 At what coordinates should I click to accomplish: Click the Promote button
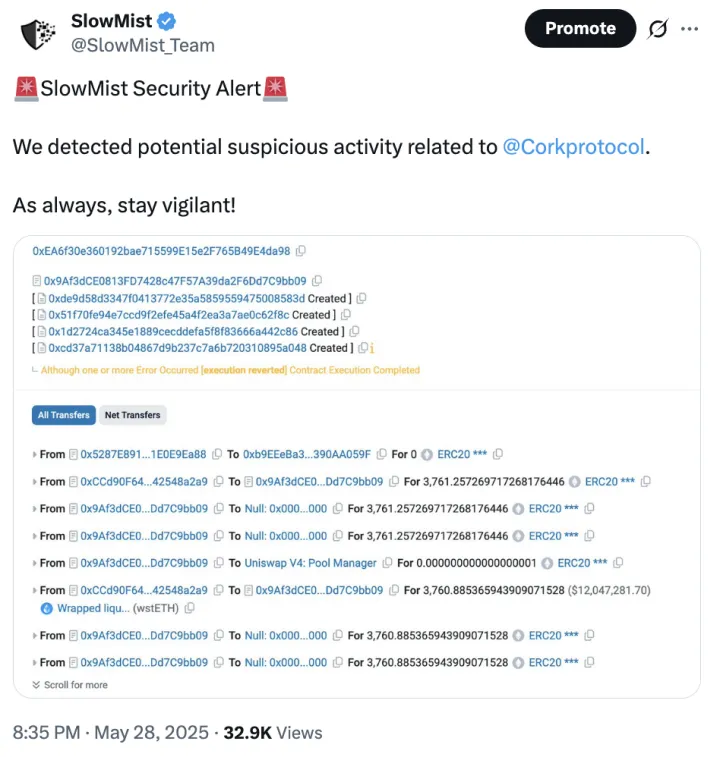(580, 29)
